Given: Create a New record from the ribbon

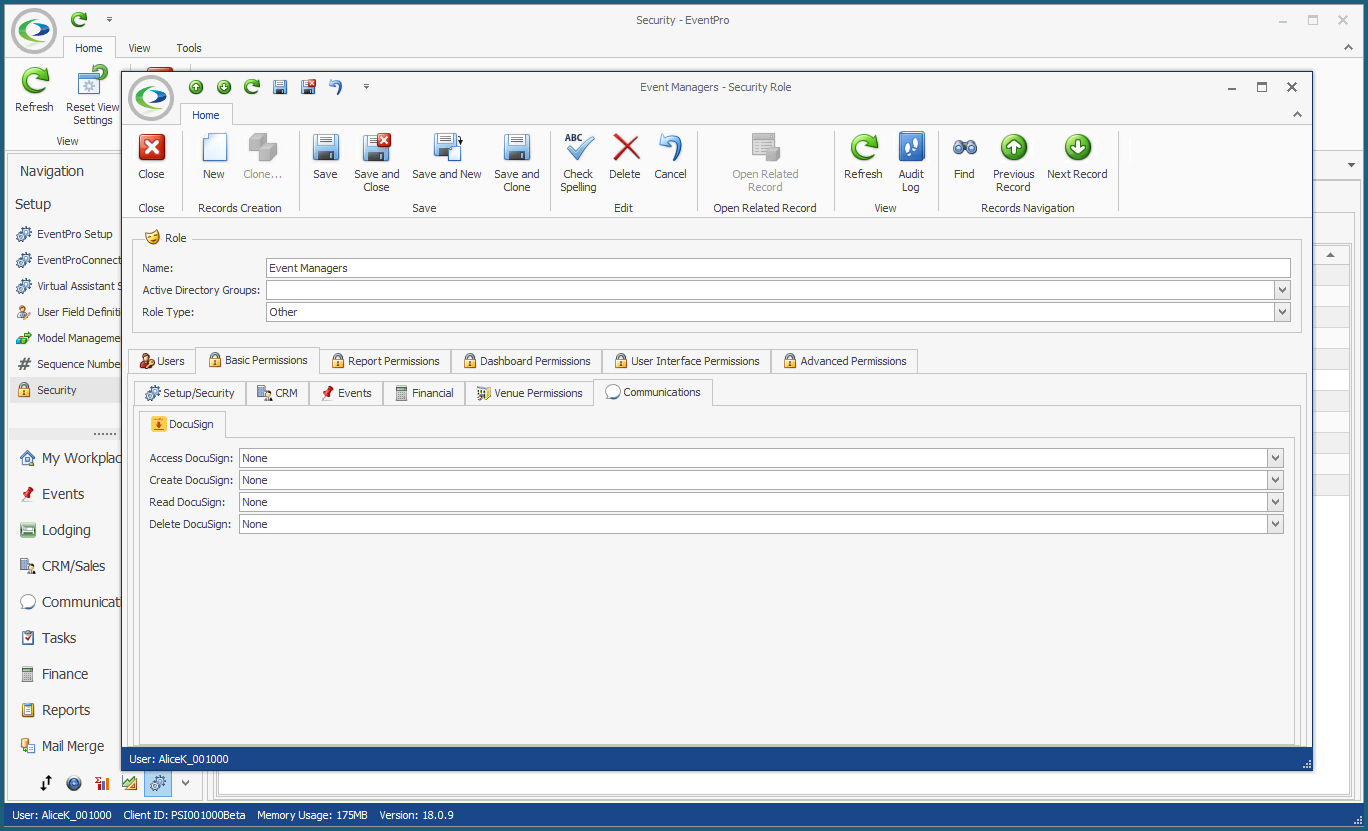Looking at the screenshot, I should pos(214,158).
